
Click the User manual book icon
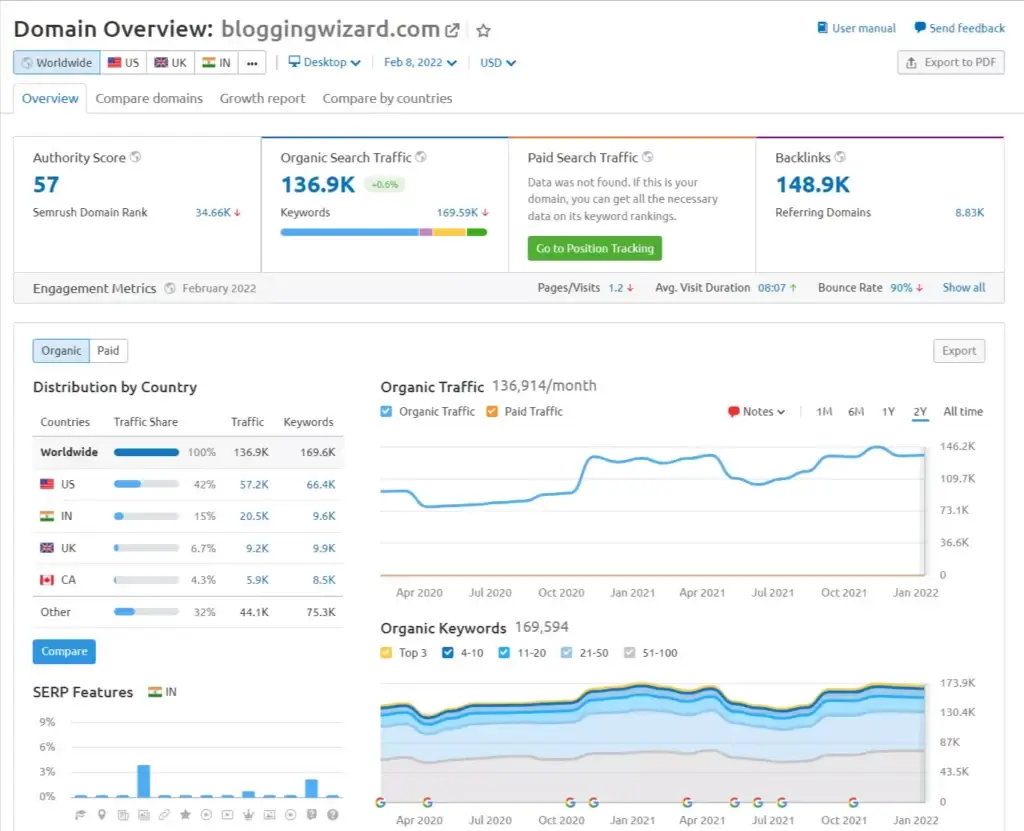[822, 27]
